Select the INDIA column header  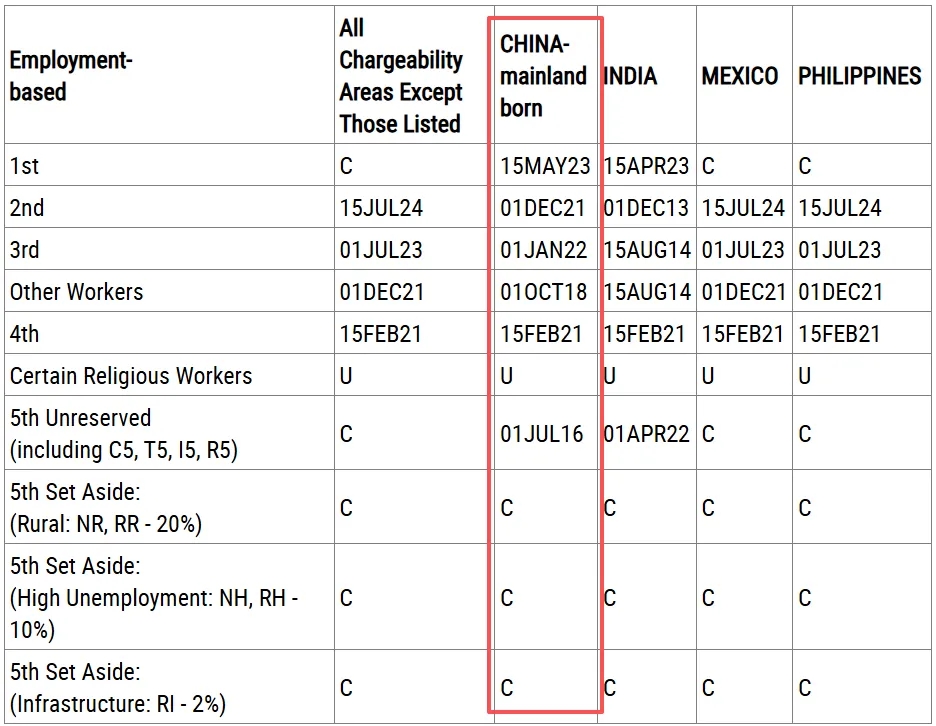point(631,76)
